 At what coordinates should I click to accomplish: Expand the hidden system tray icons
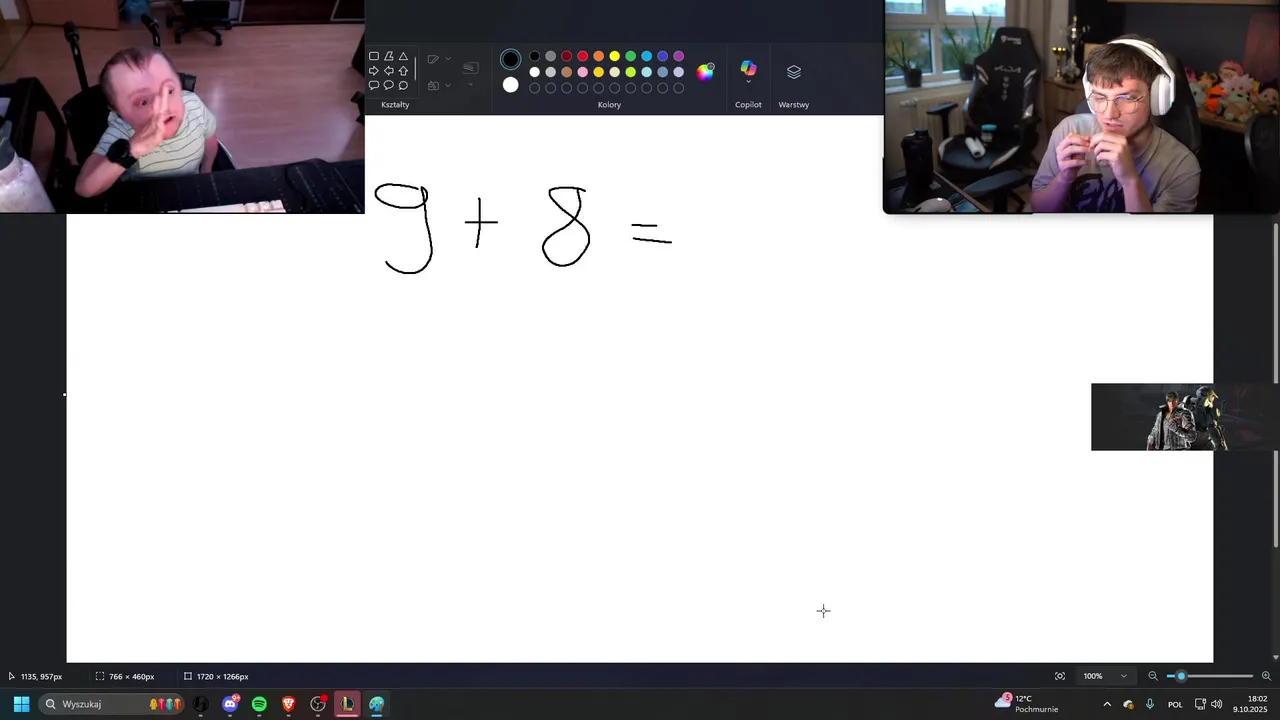[x=1107, y=704]
